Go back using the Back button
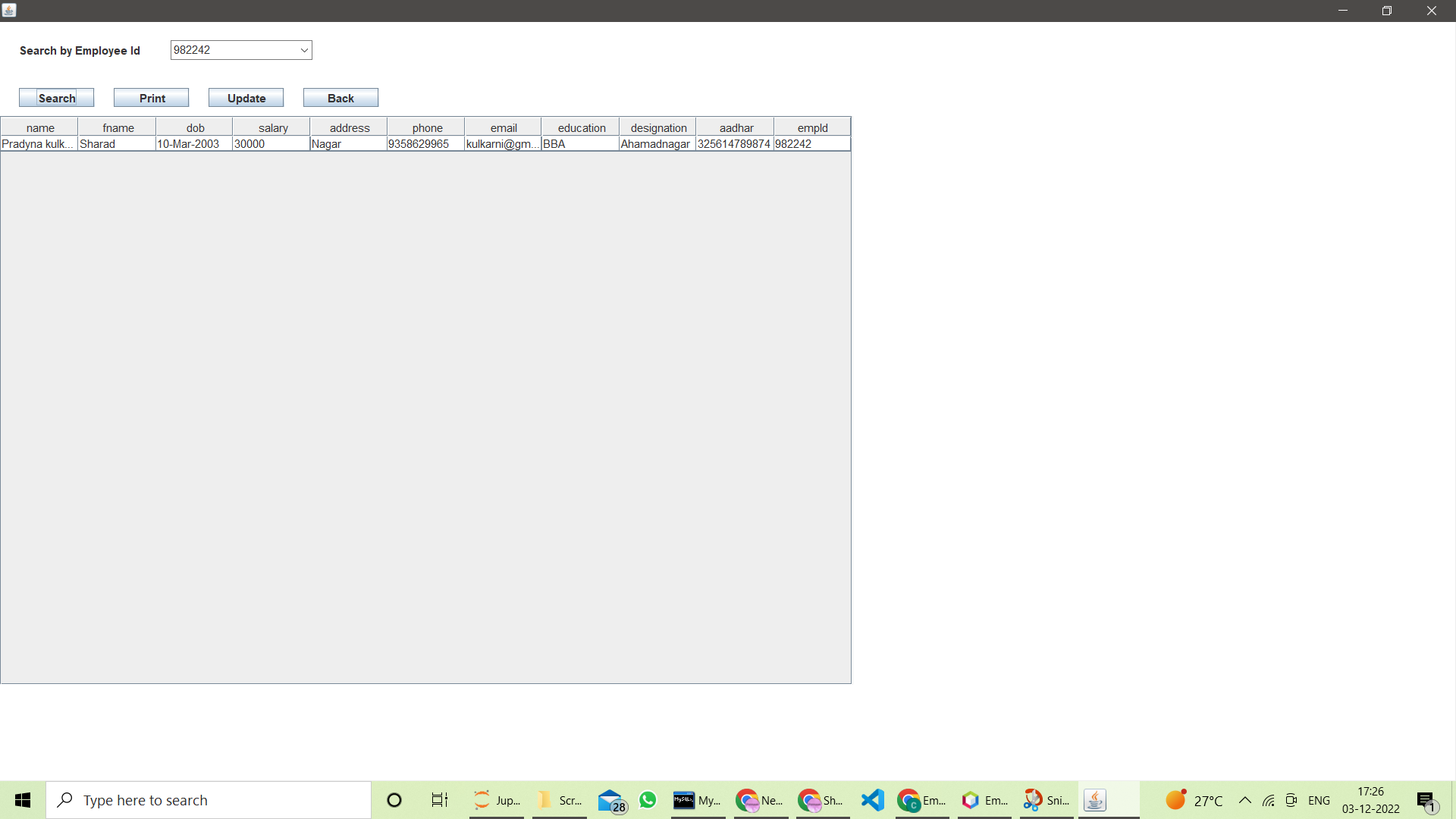 click(340, 97)
